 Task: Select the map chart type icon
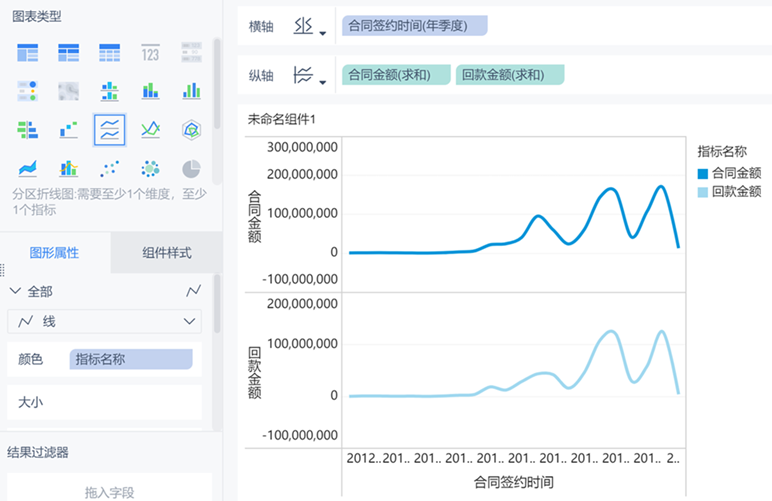coord(68,91)
